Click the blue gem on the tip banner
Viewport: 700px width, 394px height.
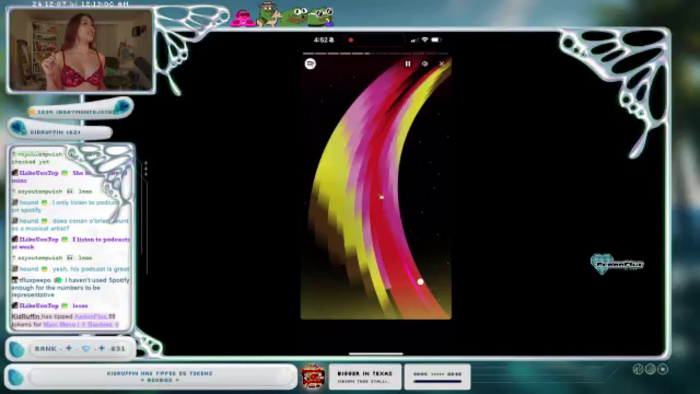tap(16, 377)
